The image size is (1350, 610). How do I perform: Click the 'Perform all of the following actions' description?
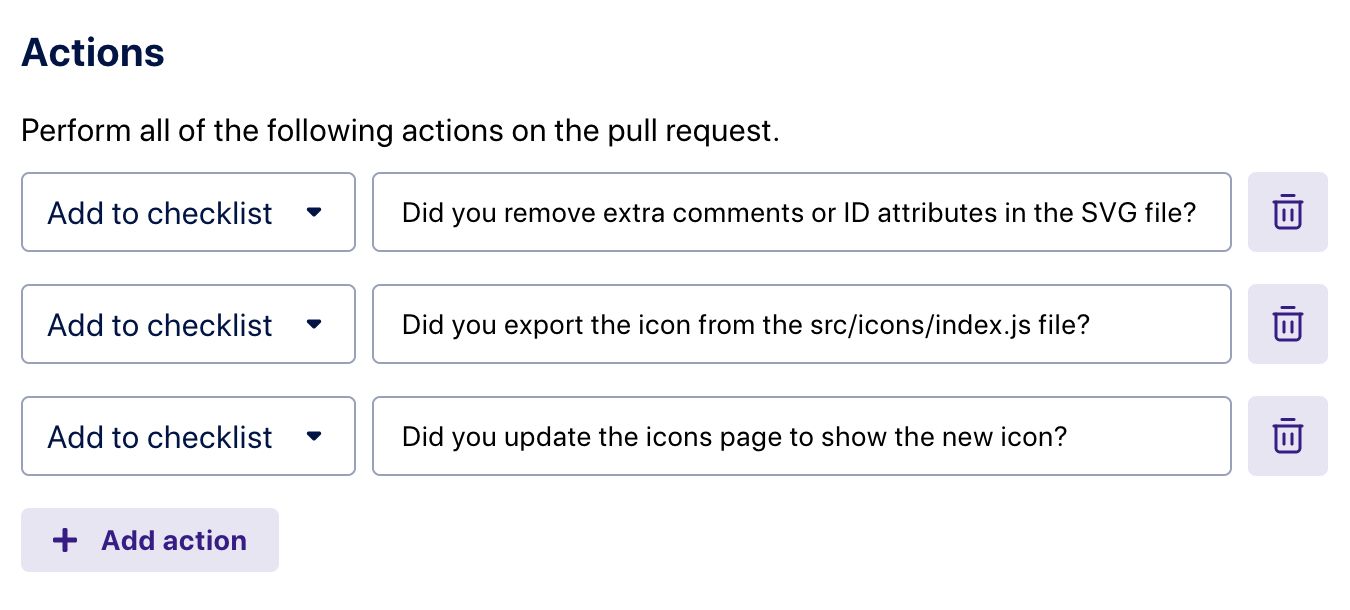(400, 131)
